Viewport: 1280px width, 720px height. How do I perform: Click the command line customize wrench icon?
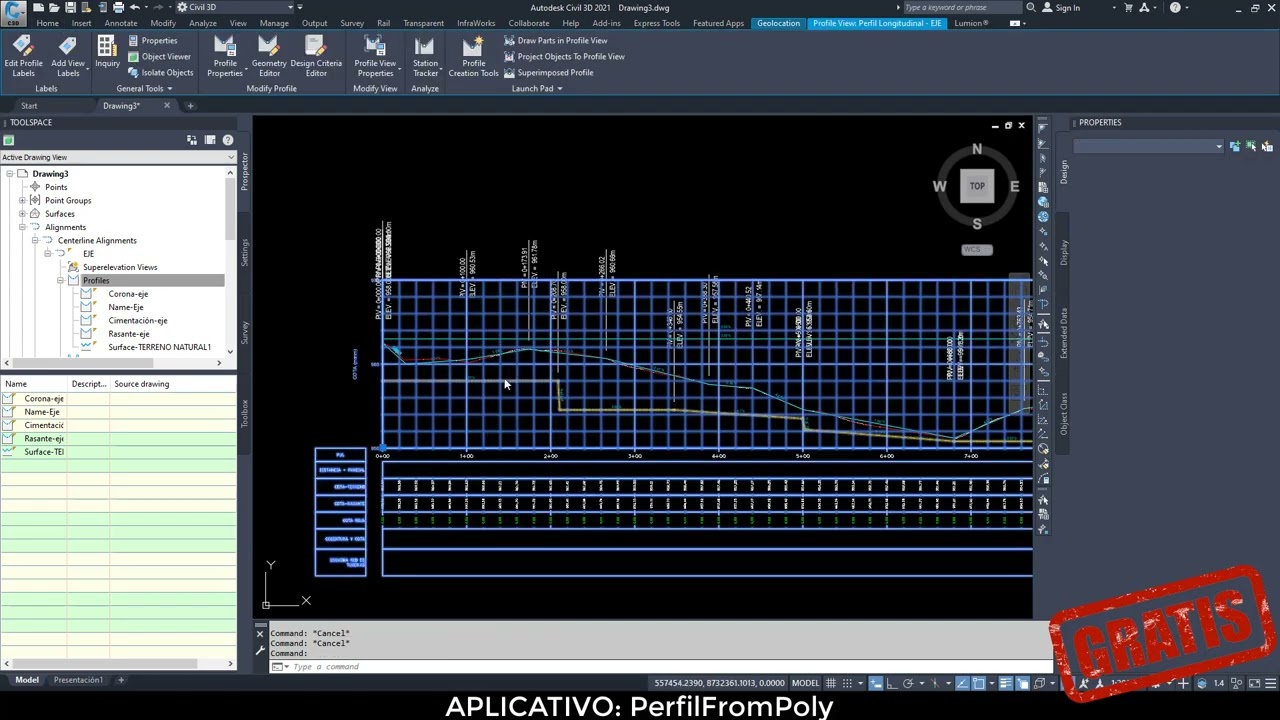[260, 650]
